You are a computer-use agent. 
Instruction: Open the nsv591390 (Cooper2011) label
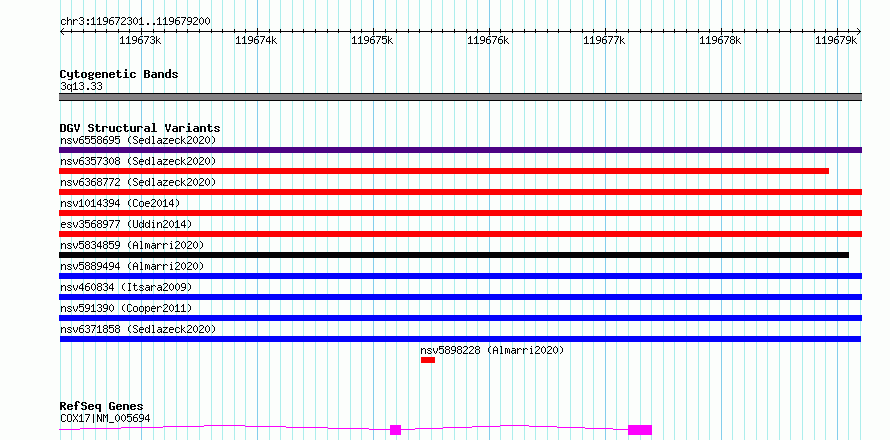(x=126, y=308)
